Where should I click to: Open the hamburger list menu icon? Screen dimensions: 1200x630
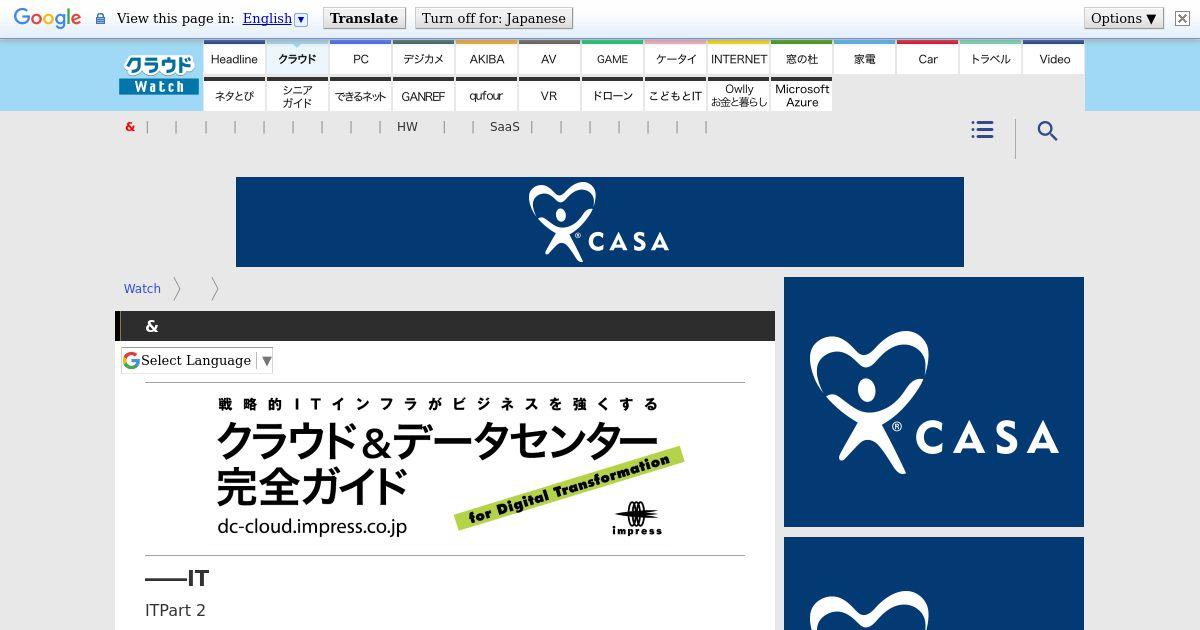pyautogui.click(x=982, y=130)
